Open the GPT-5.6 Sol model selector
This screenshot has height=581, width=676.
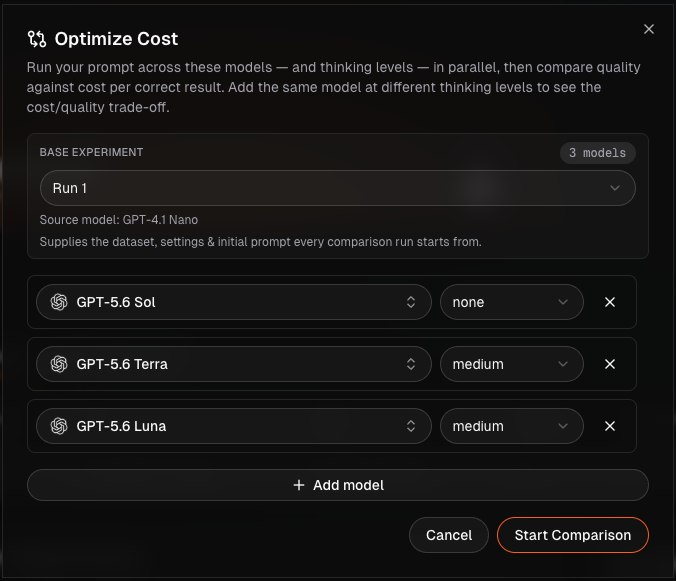[x=234, y=302]
